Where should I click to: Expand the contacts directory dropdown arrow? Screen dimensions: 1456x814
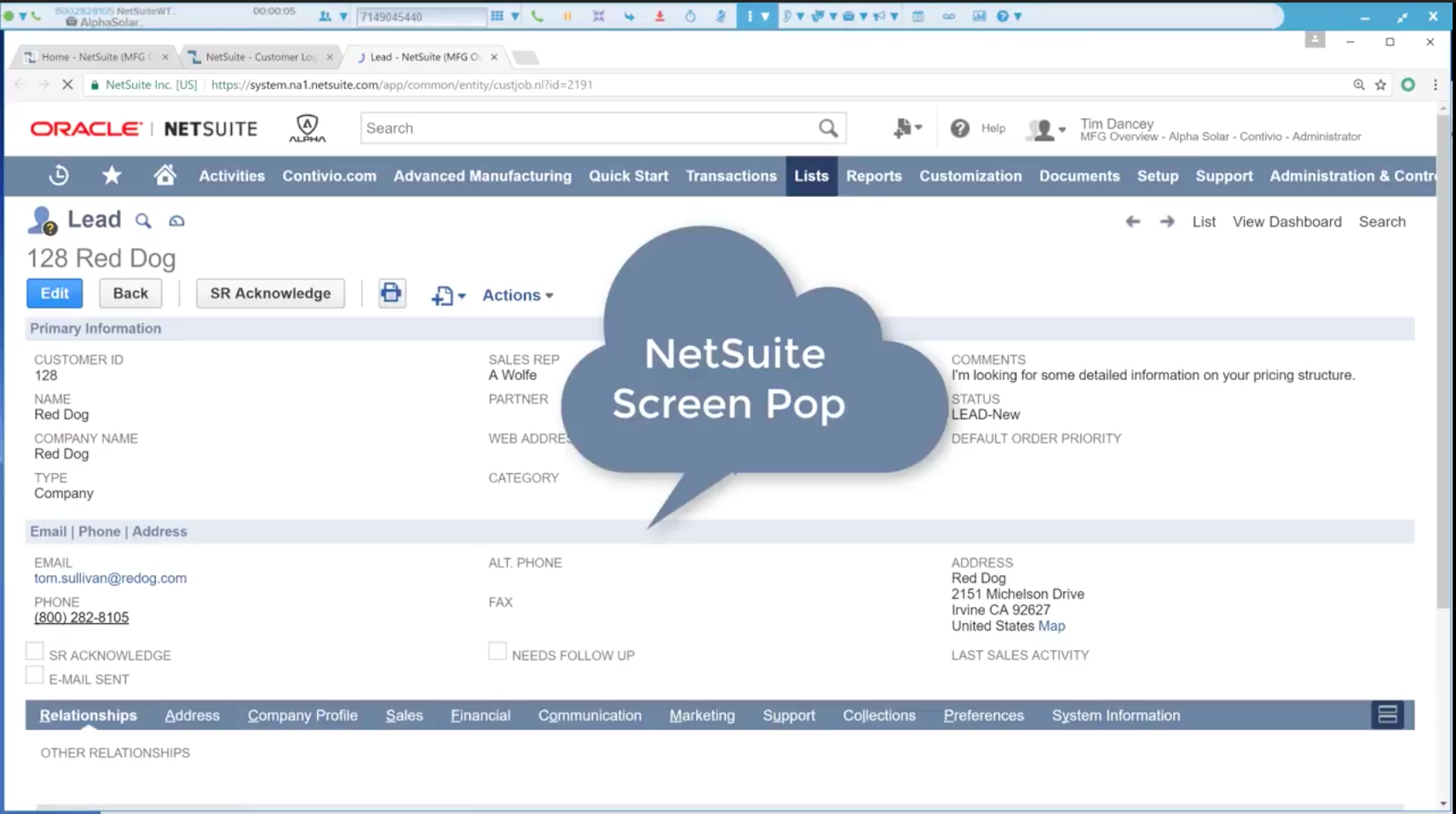coord(343,16)
